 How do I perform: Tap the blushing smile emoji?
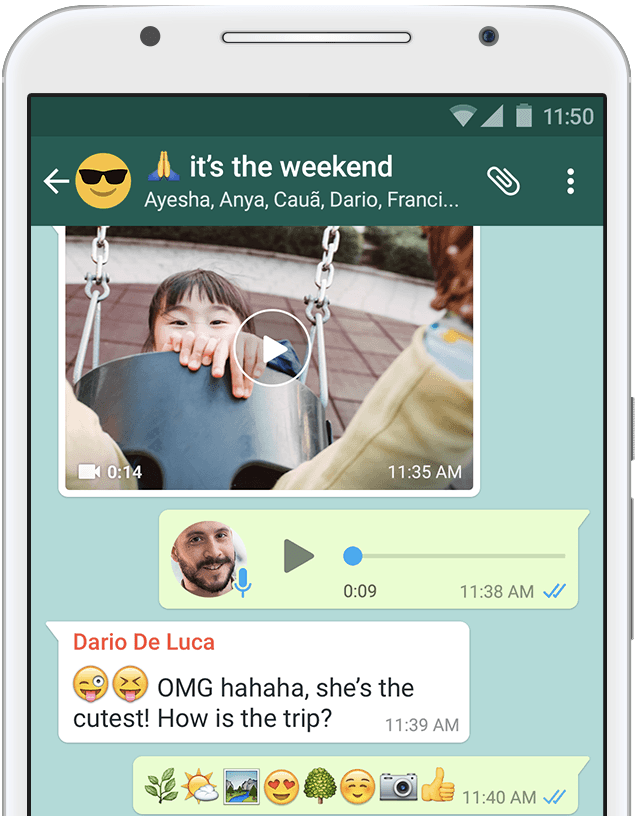(358, 786)
